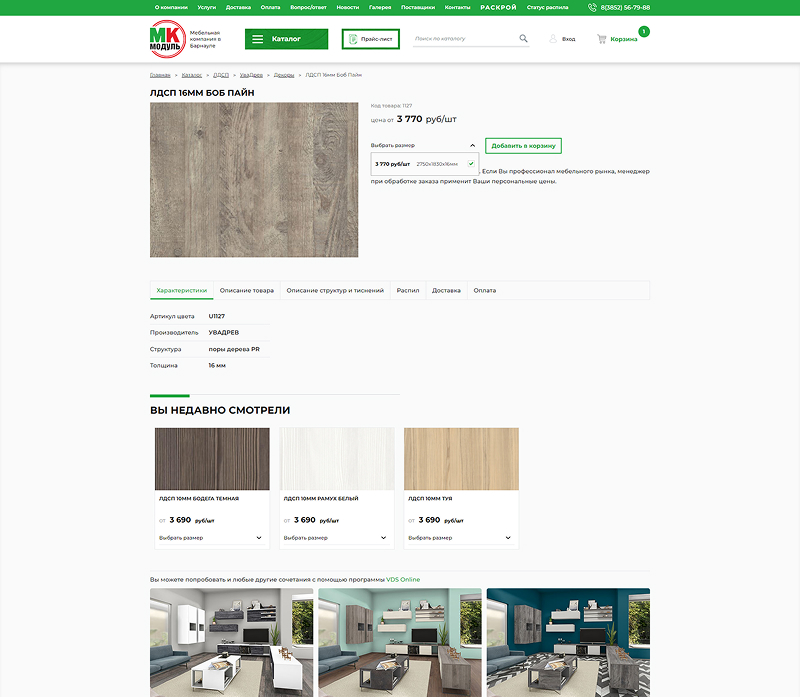Collapse the Выбрать размер dropdown for Боб Пайн

tap(472, 145)
